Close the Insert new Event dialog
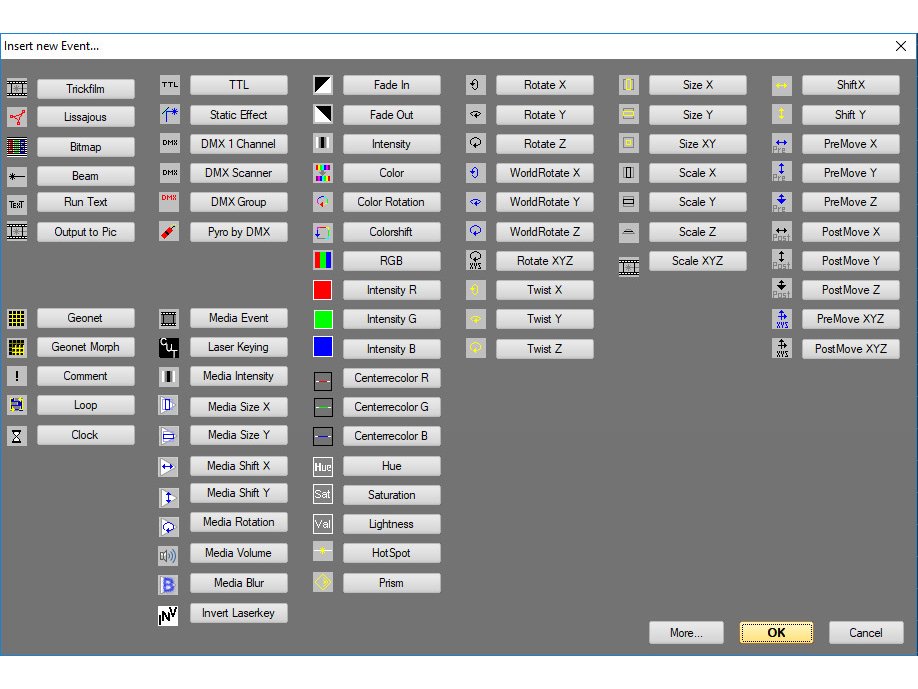 900,46
